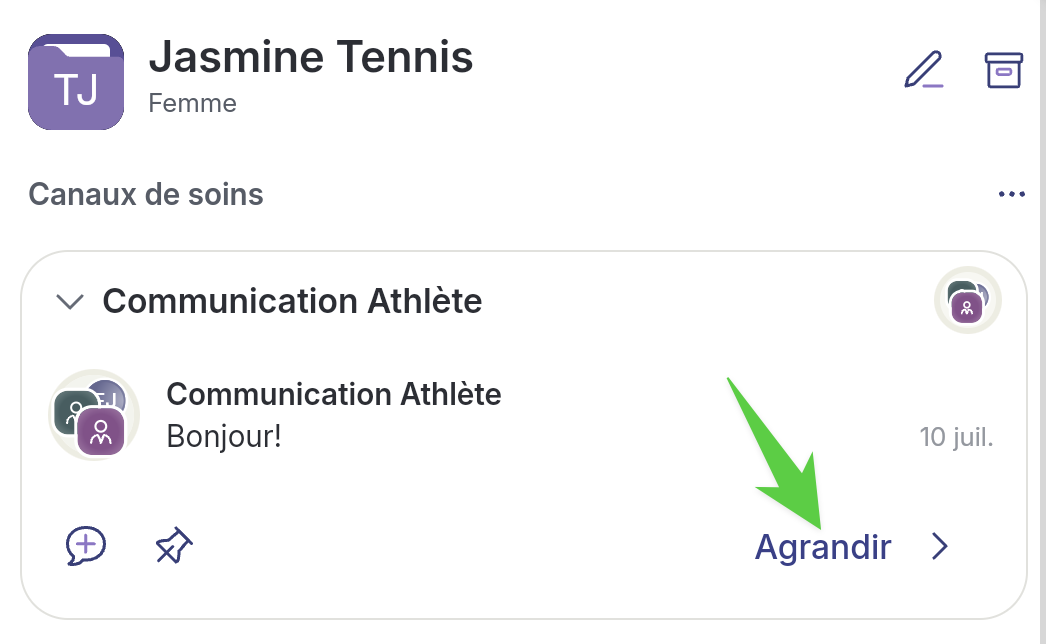Archive the Jasmine Tennis record
The image size is (1046, 644).
[x=1003, y=70]
